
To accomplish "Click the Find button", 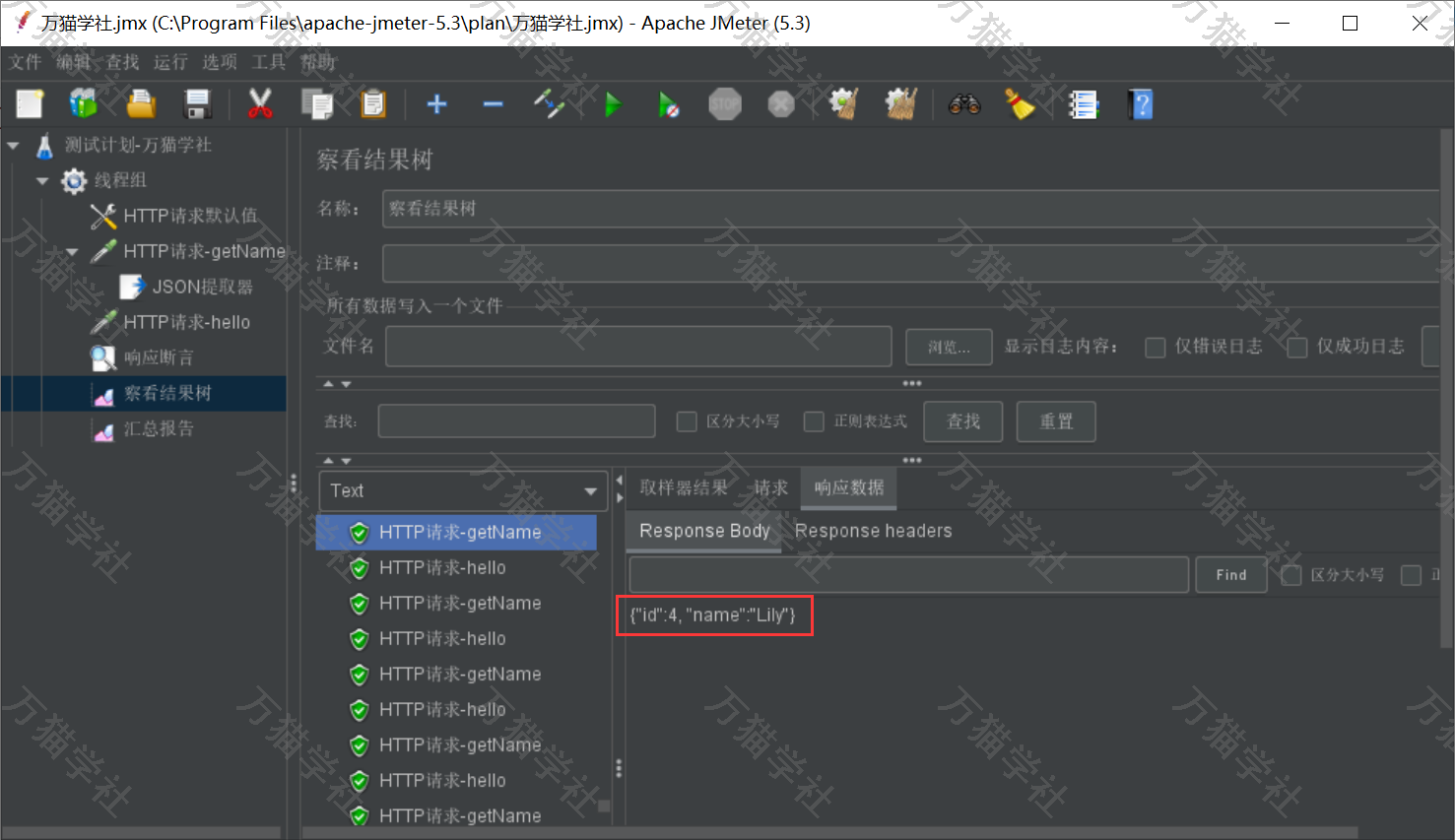I will 1231,575.
